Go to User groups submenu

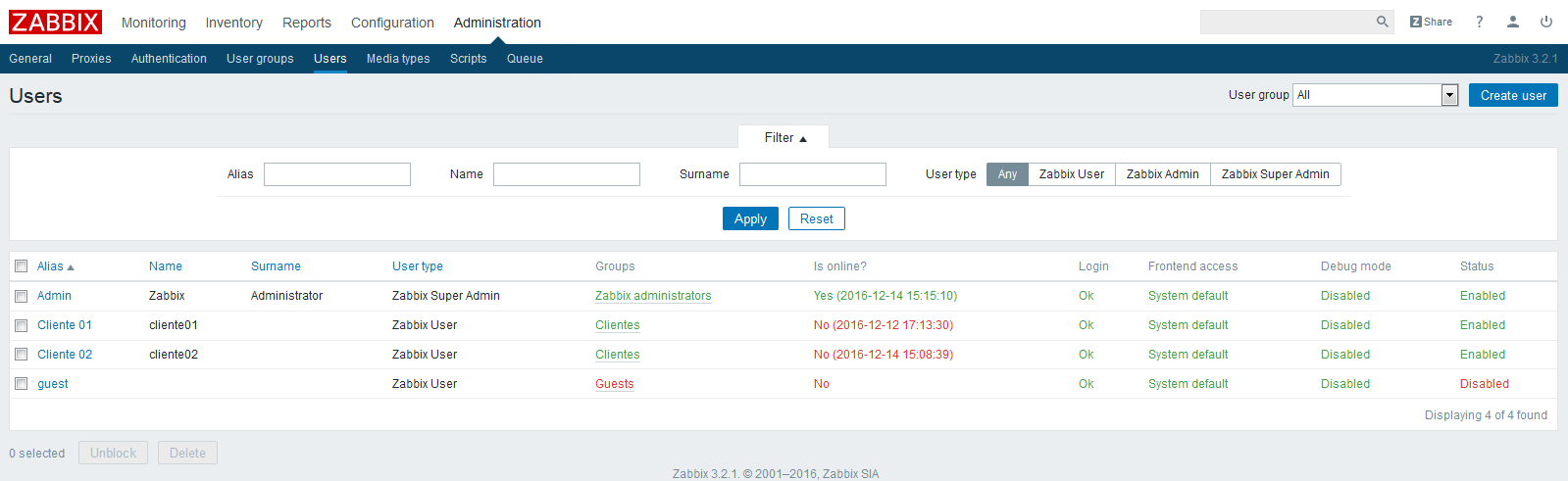pyautogui.click(x=260, y=59)
